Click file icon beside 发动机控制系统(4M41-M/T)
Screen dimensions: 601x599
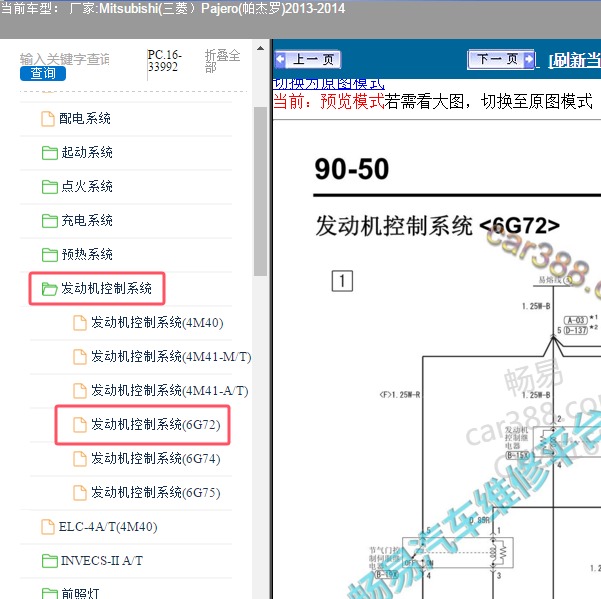click(x=80, y=357)
